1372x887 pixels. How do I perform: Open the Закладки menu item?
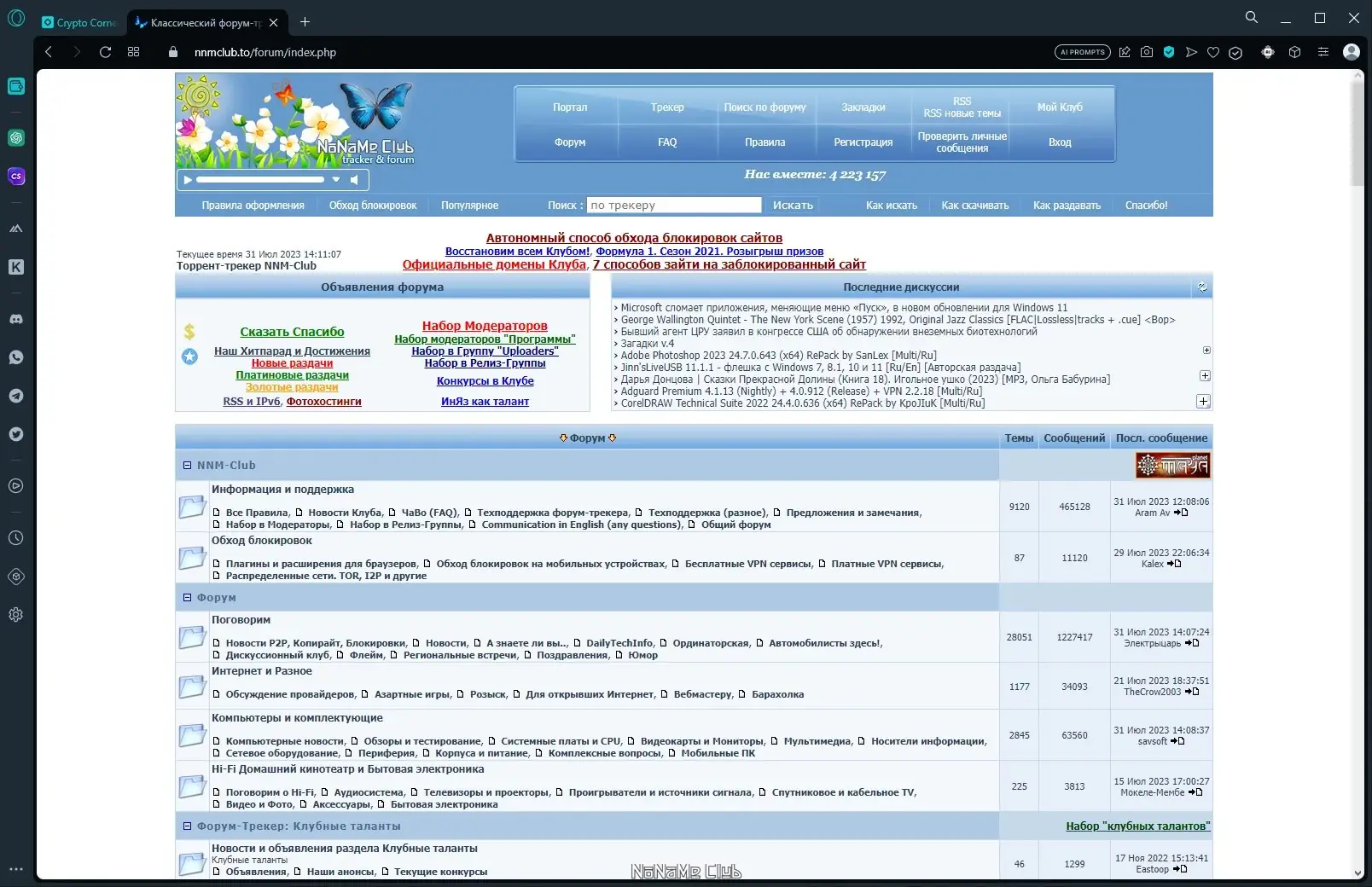tap(863, 107)
